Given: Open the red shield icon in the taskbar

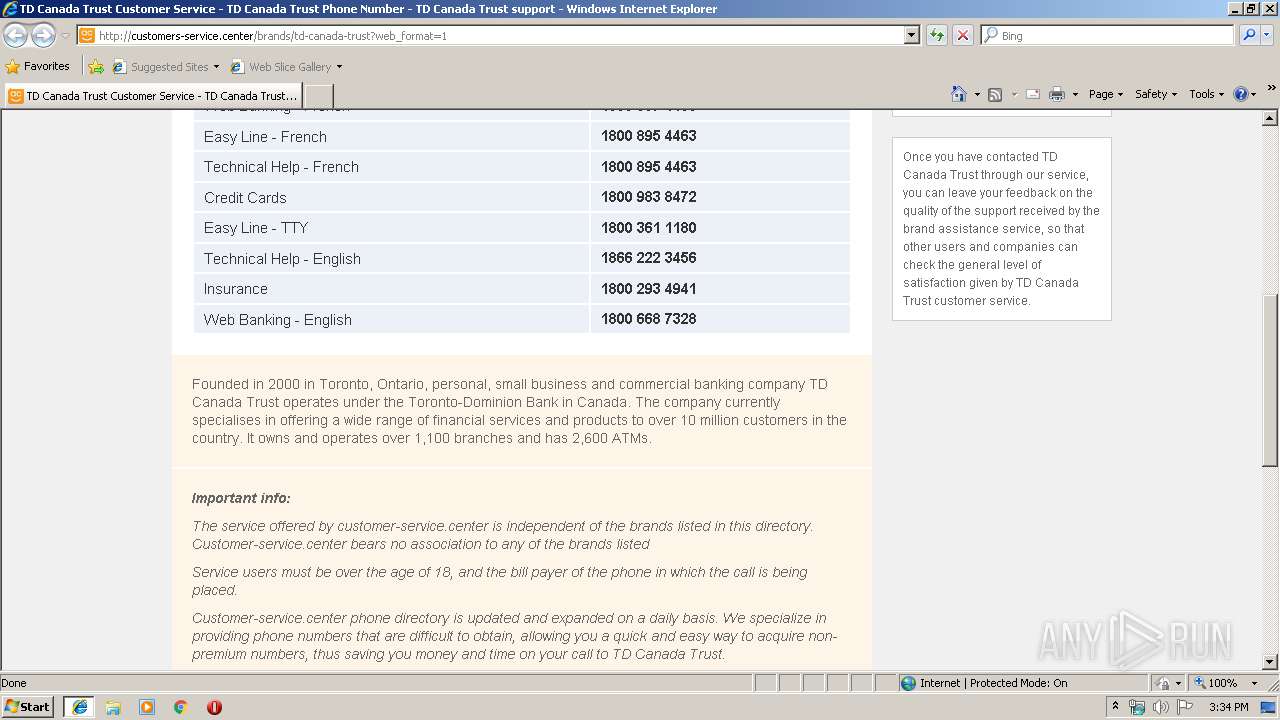Looking at the screenshot, I should pos(214,707).
